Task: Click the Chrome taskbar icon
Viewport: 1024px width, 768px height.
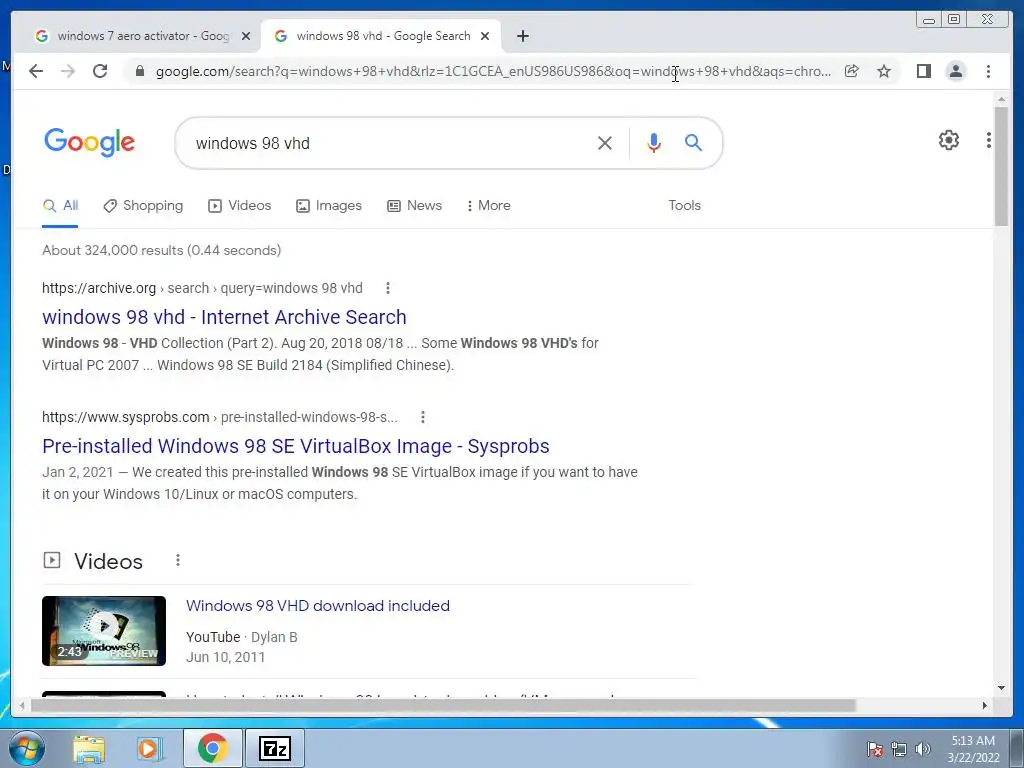Action: pos(212,748)
